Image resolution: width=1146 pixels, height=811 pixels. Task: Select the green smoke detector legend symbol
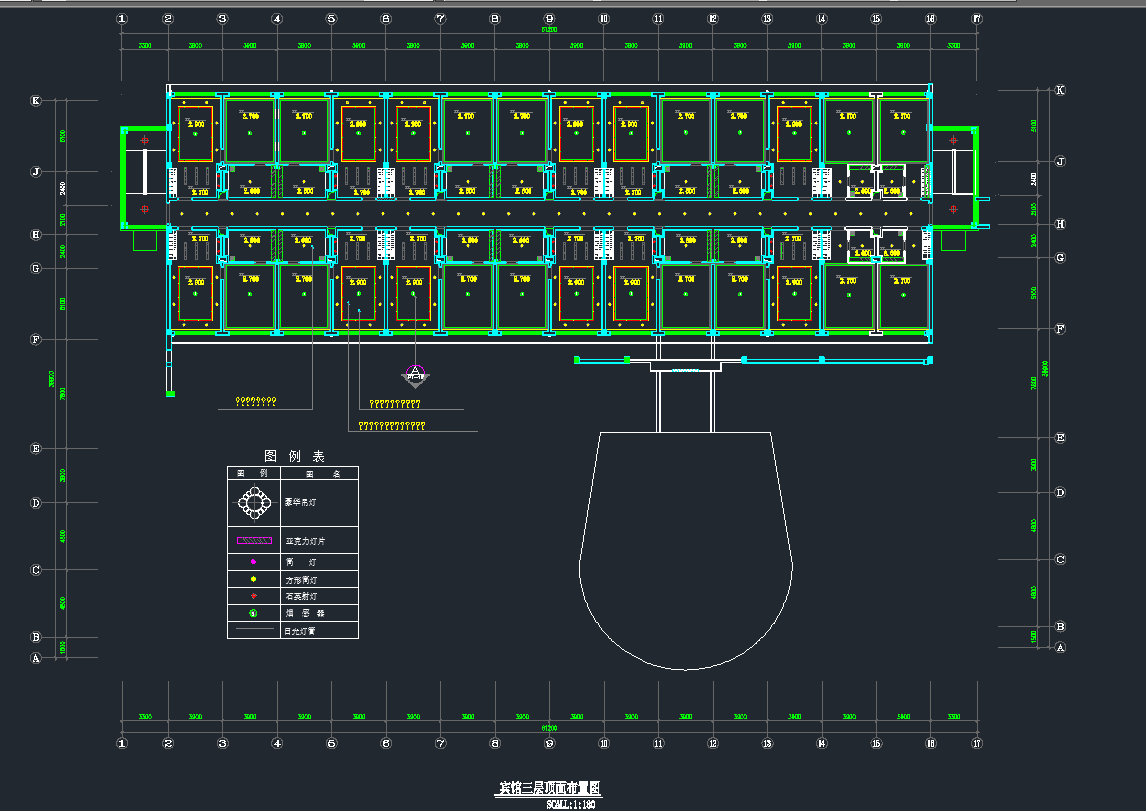click(x=254, y=613)
